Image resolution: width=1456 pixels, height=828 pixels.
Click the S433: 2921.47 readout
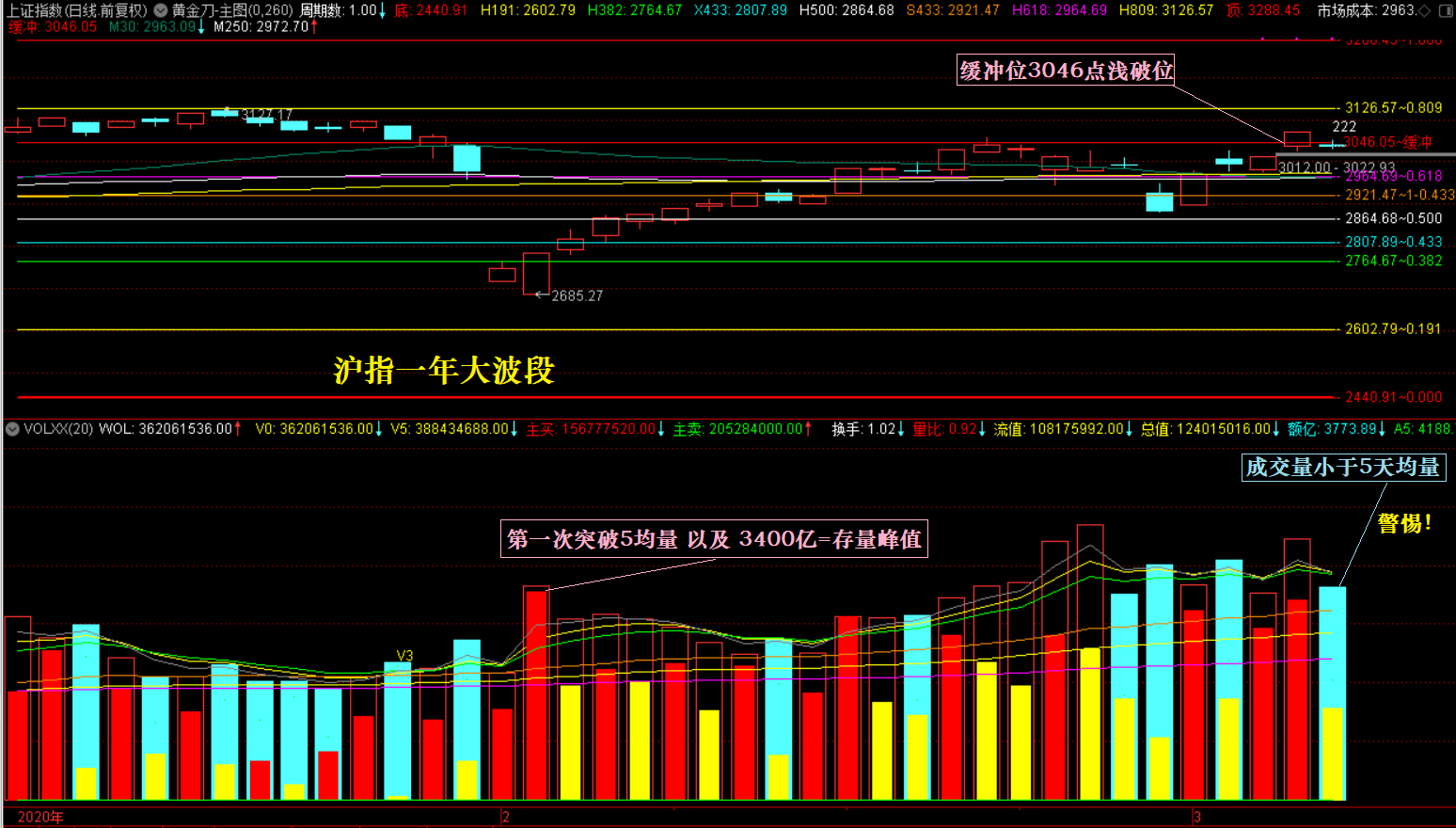[x=953, y=10]
